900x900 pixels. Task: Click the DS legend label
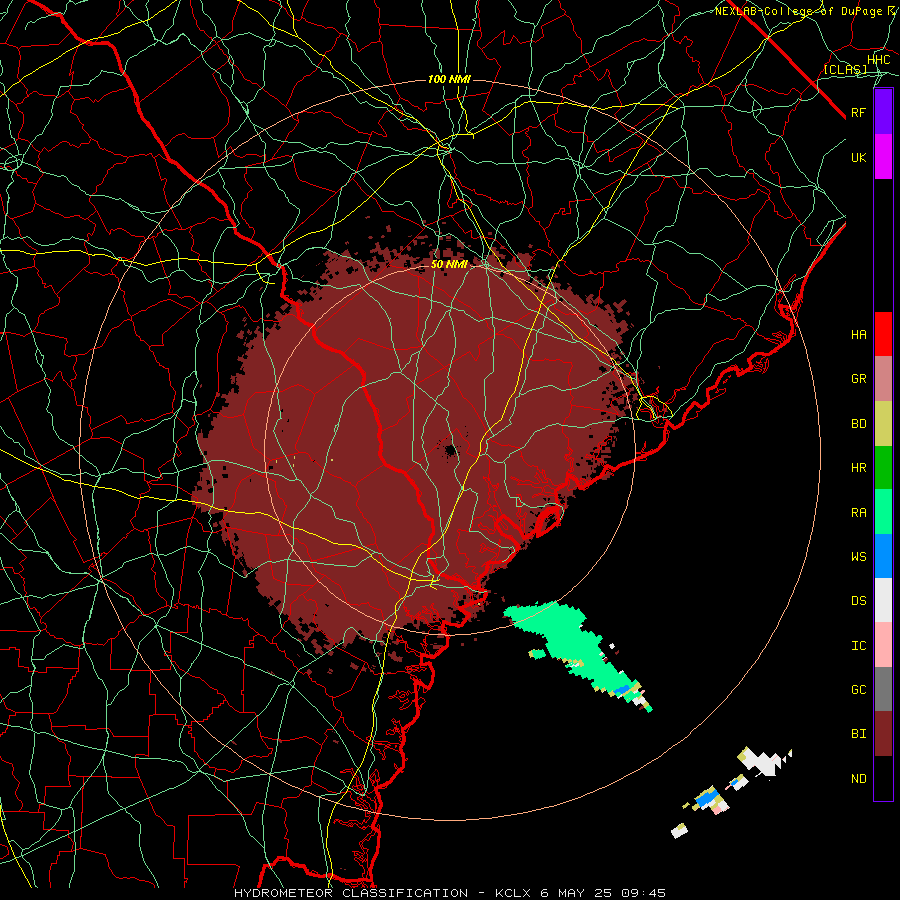[859, 601]
